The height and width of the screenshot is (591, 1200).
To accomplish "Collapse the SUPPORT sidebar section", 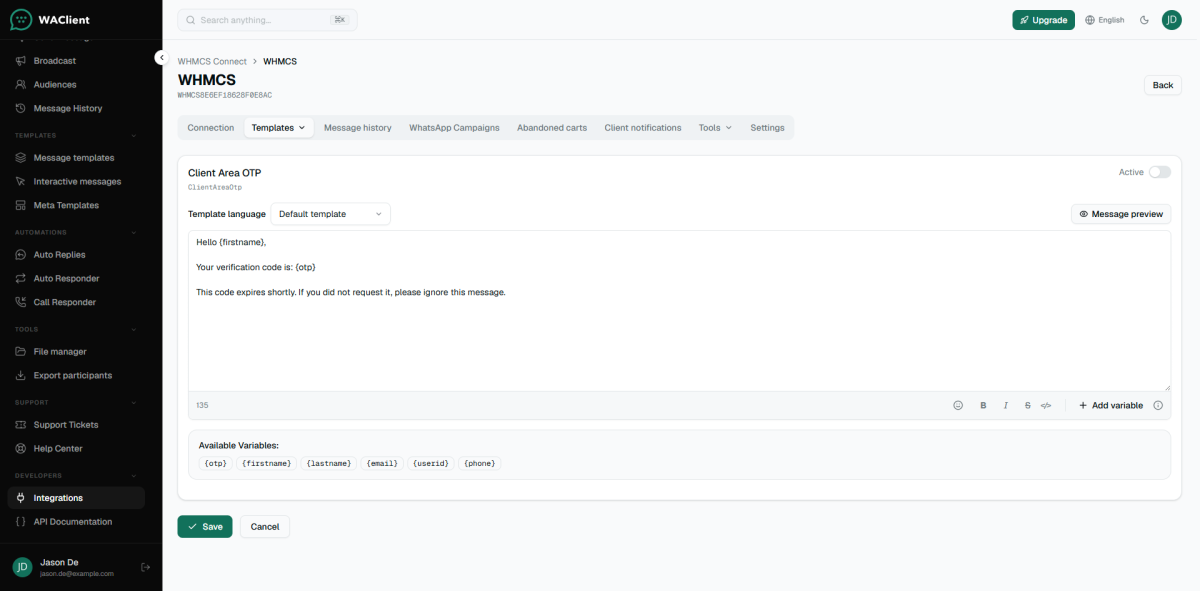I will [x=134, y=402].
